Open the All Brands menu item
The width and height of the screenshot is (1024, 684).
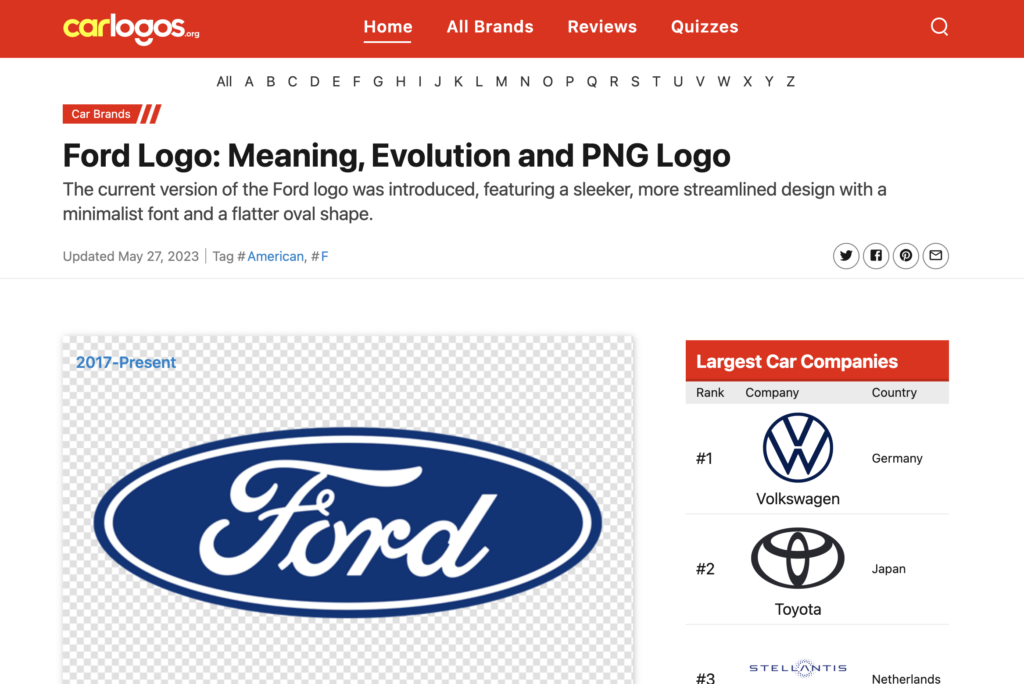click(x=490, y=27)
